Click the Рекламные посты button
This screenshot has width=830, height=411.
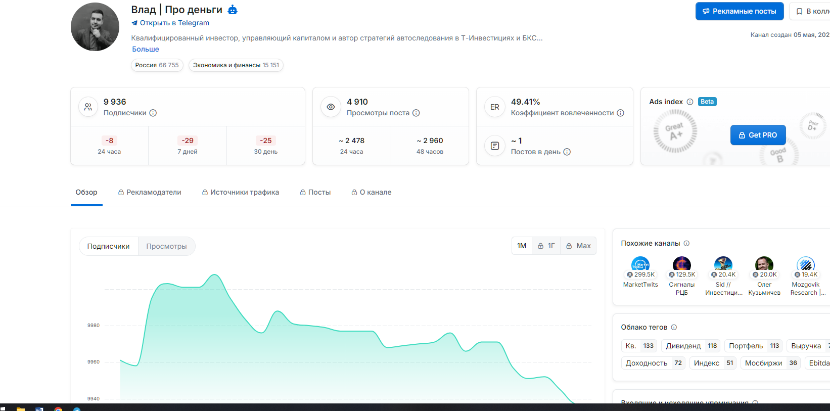739,11
